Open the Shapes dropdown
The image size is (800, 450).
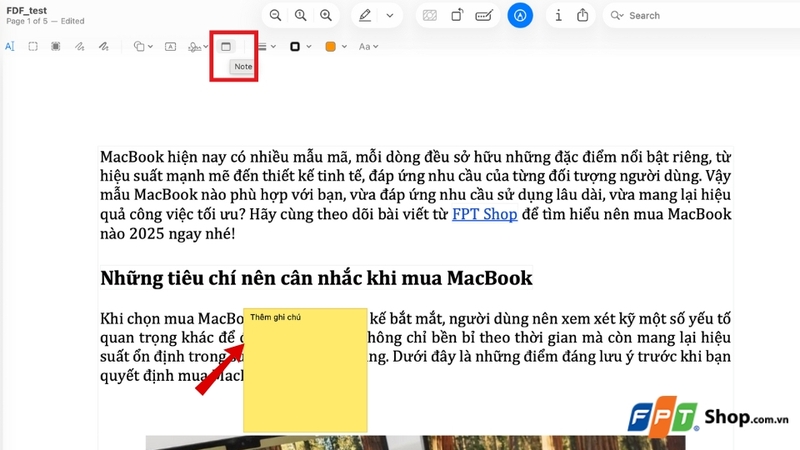click(143, 46)
